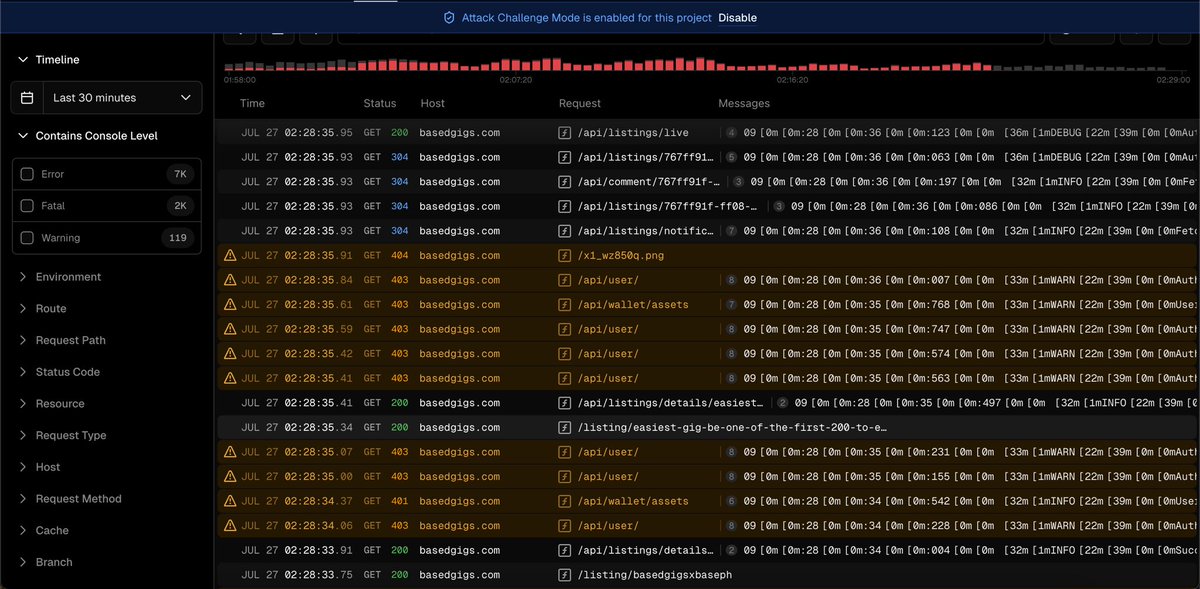
Task: Click the 404 status code cell
Action: tap(399, 256)
